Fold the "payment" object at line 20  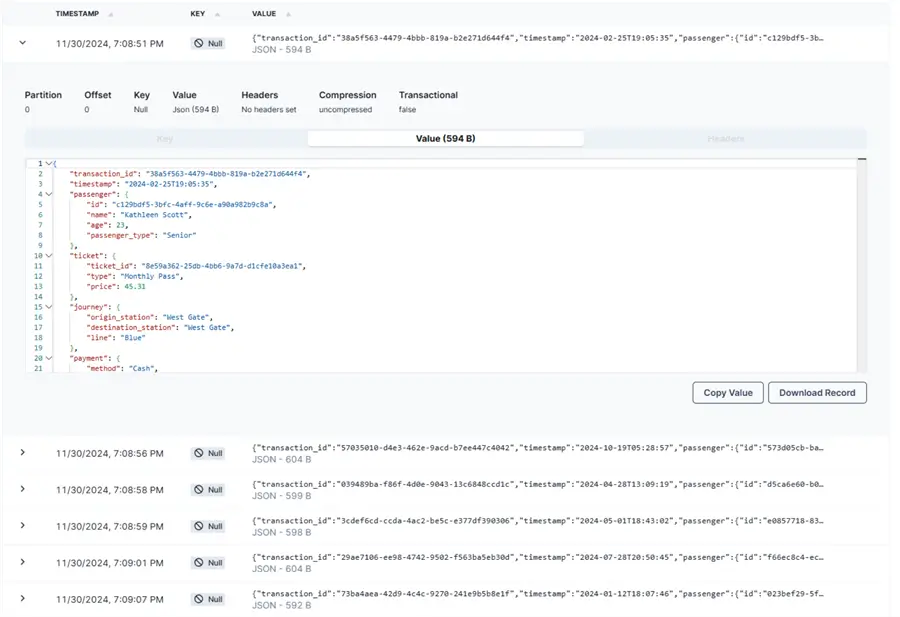(49, 359)
